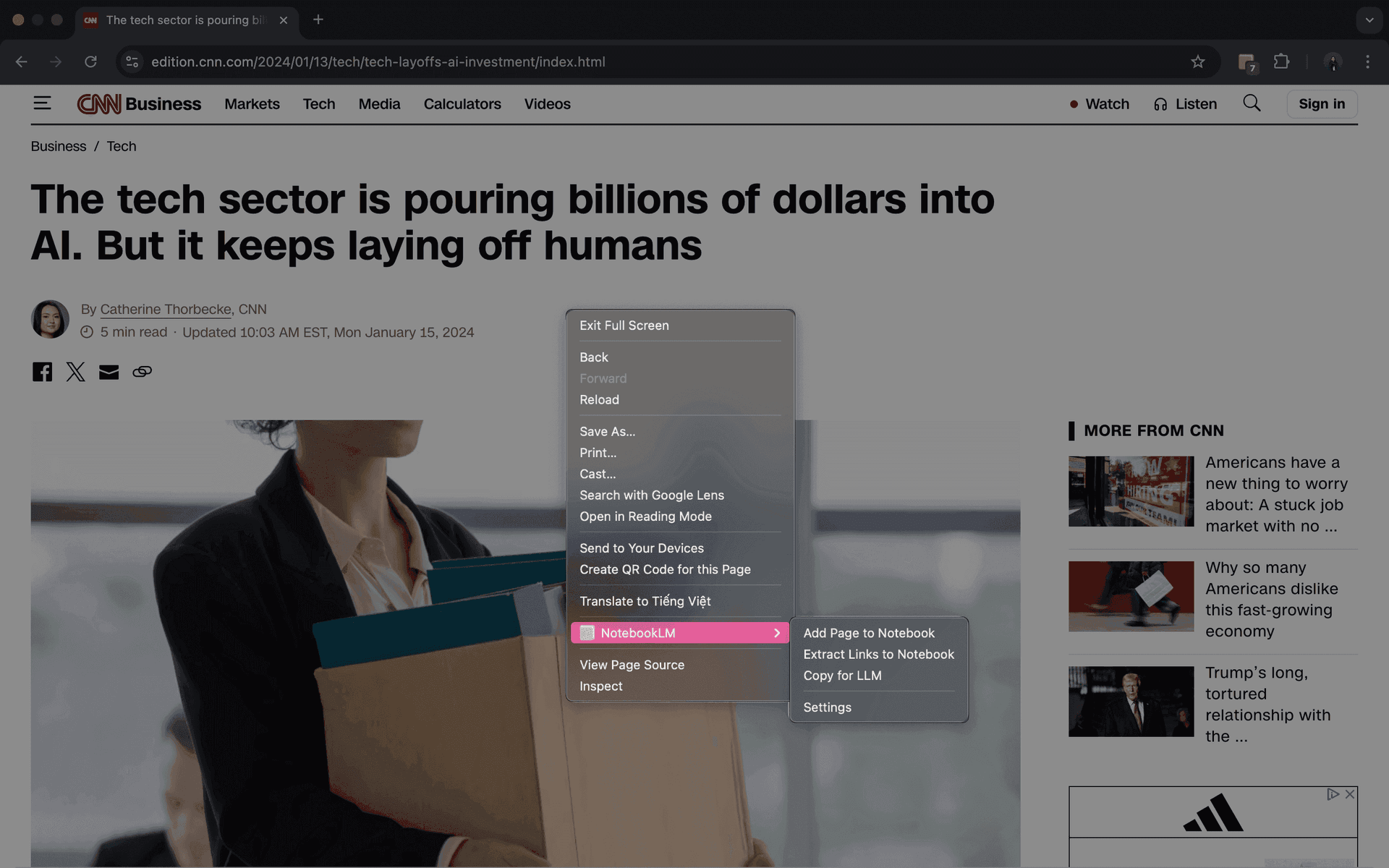Screen dimensions: 1389x868
Task: Choose Copy for LLM option
Action: pyautogui.click(x=842, y=675)
